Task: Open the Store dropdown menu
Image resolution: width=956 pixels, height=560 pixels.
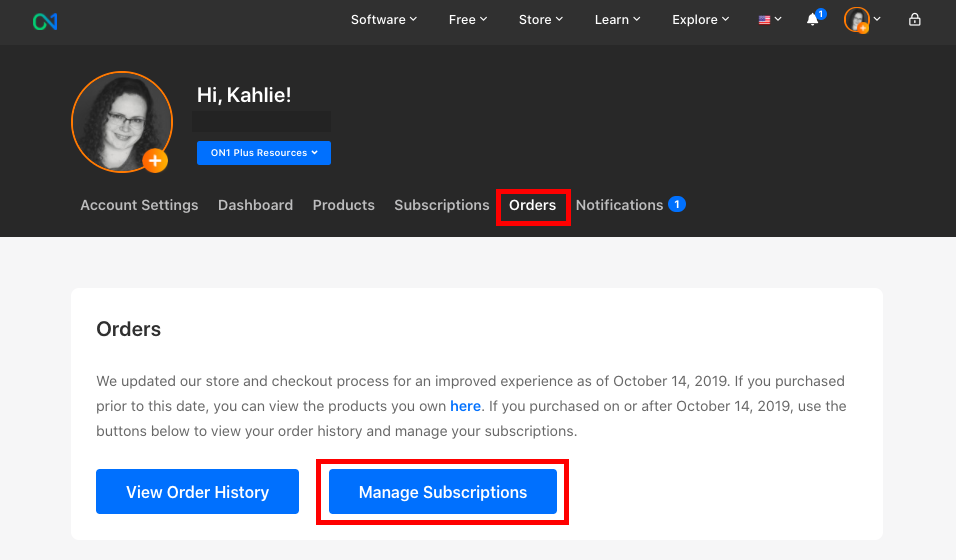Action: (x=541, y=20)
